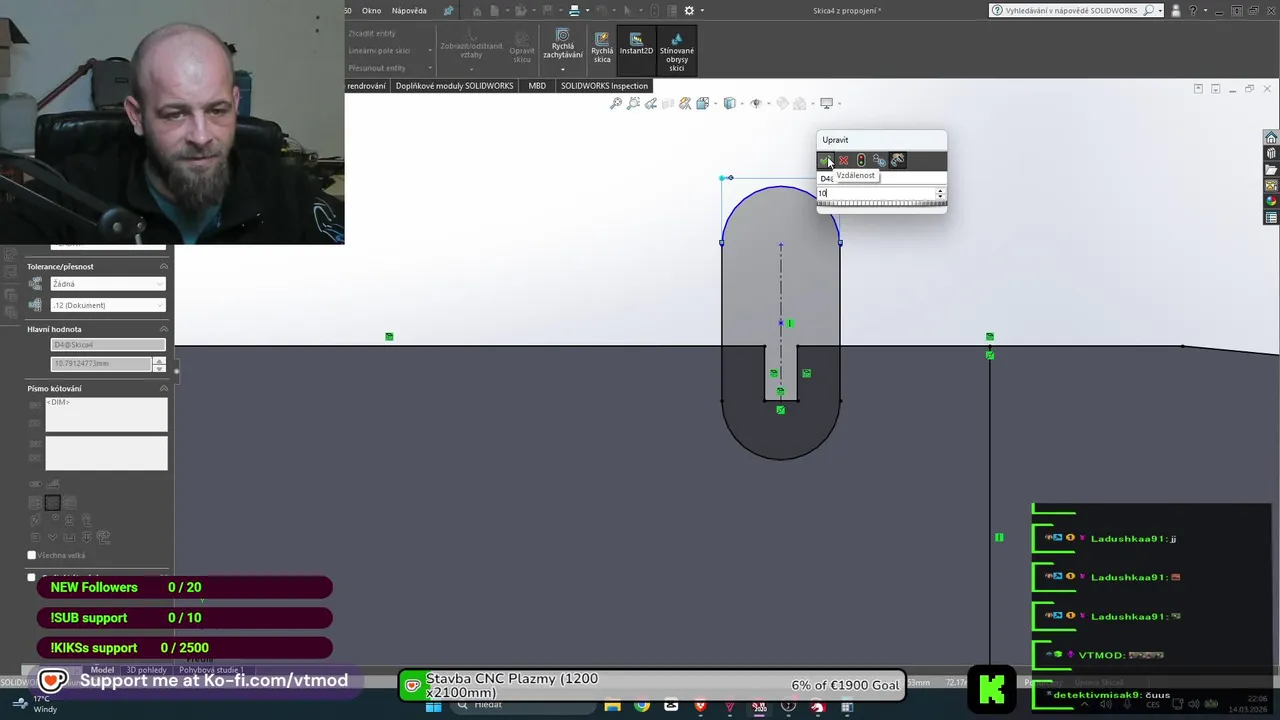The width and height of the screenshot is (1280, 720).
Task: Click the Opravit skicu tool
Action: point(522,47)
